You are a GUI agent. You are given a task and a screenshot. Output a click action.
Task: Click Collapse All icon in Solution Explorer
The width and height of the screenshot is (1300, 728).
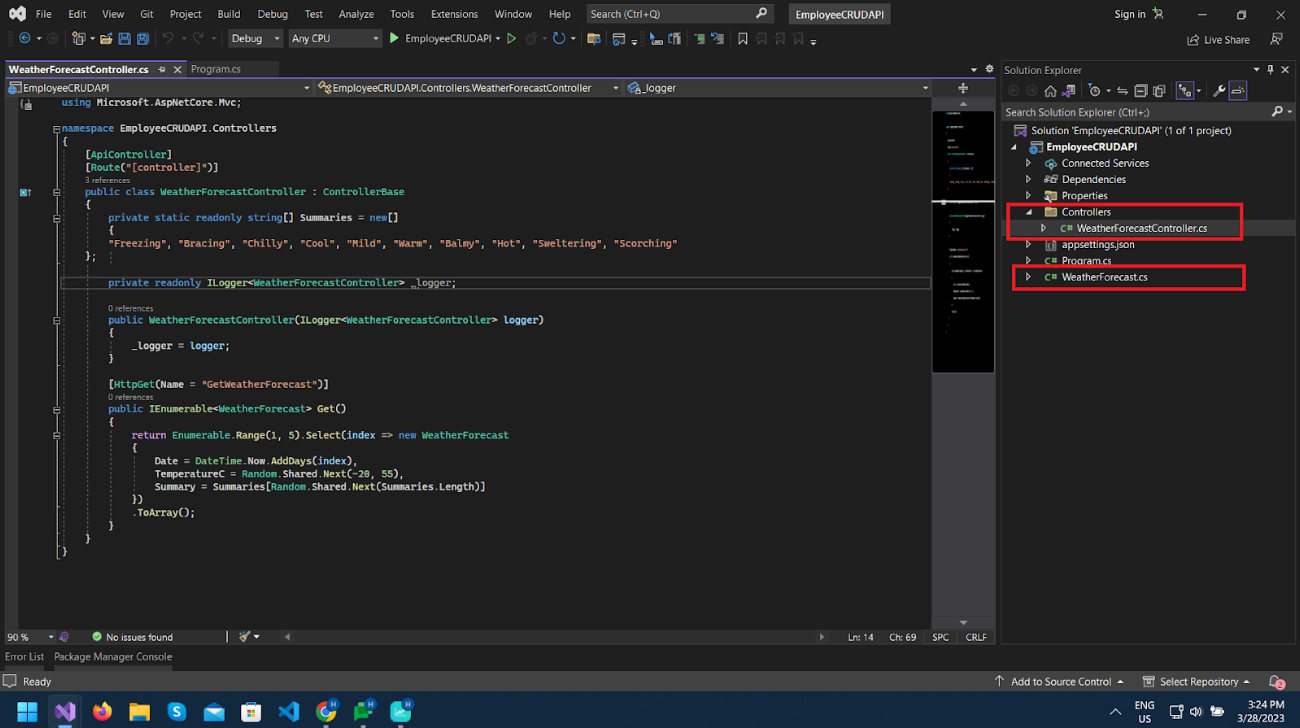pyautogui.click(x=1141, y=91)
